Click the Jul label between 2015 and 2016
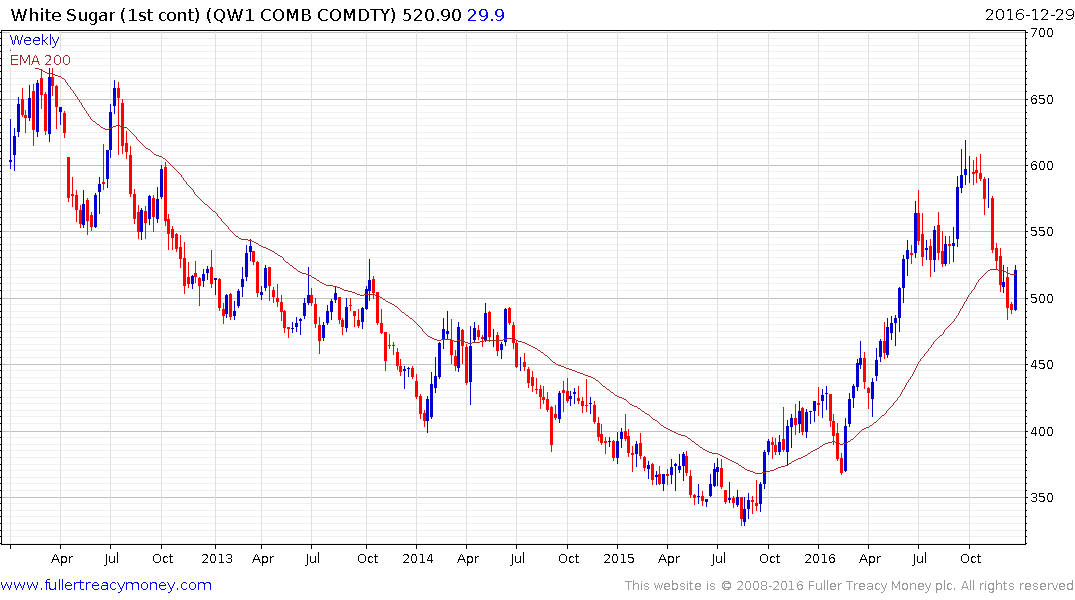The image size is (1075, 600). (x=718, y=559)
